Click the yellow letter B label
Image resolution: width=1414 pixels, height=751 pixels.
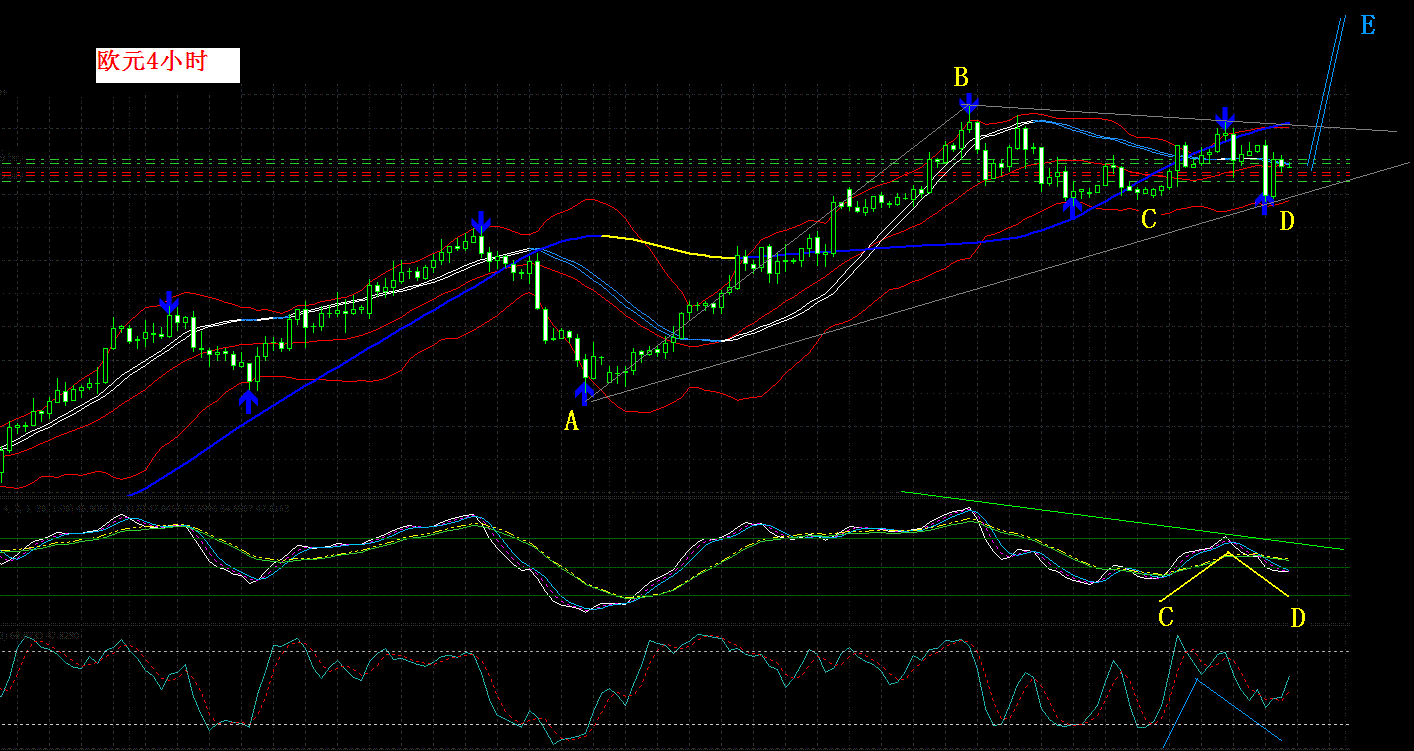point(961,77)
